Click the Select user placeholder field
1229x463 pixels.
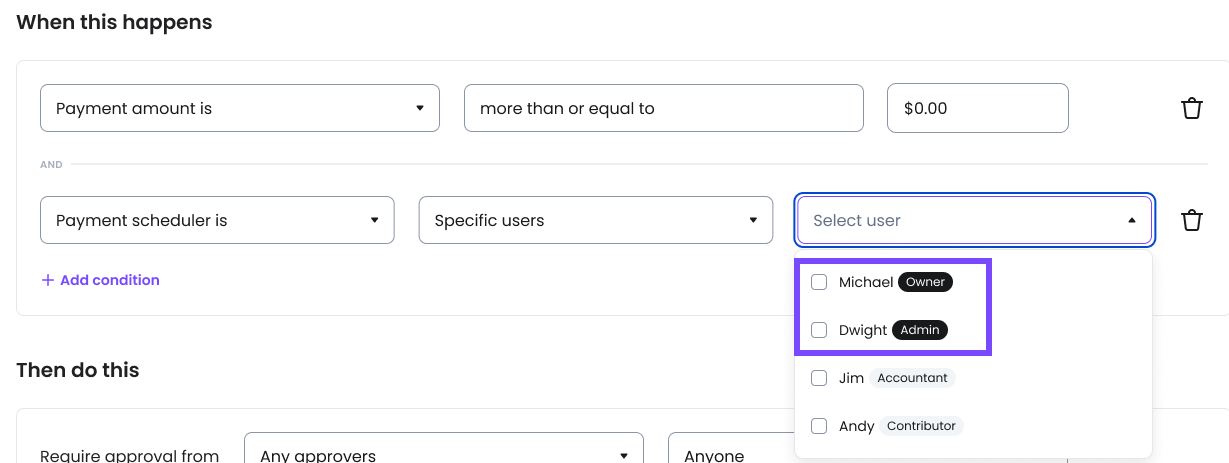coord(960,220)
